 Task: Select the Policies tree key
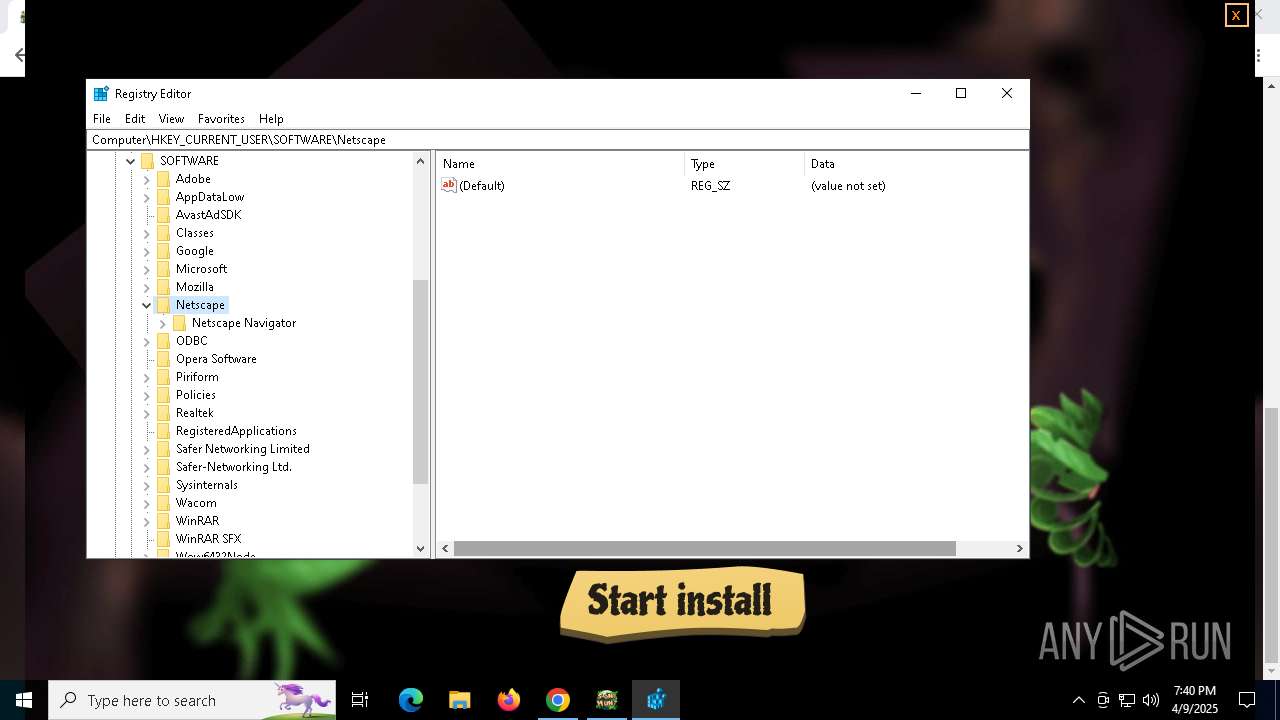[x=196, y=395]
